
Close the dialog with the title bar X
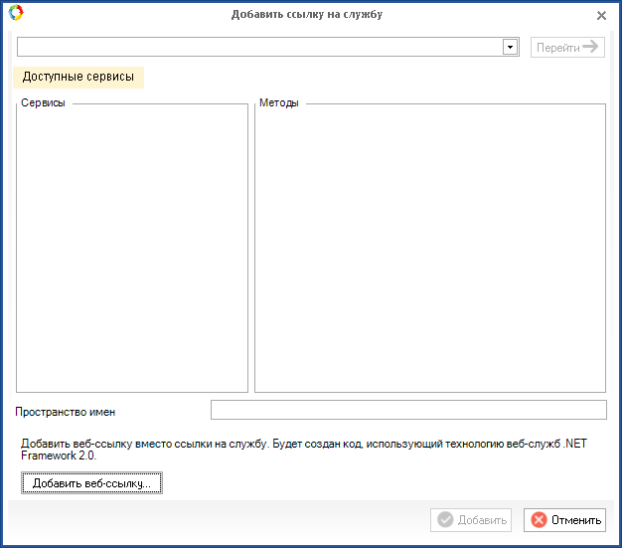(x=601, y=15)
